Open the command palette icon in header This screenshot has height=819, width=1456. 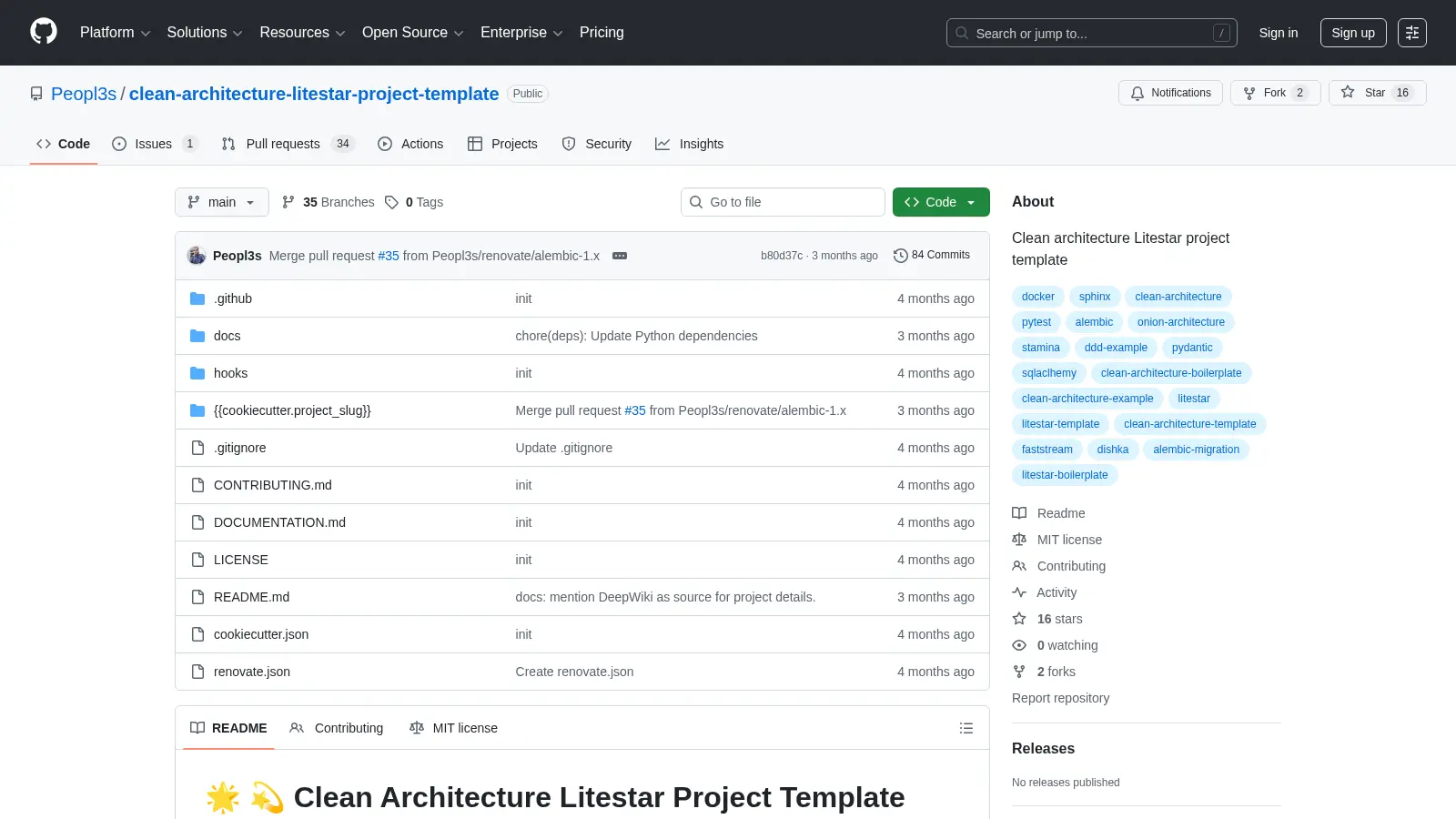(x=1412, y=33)
